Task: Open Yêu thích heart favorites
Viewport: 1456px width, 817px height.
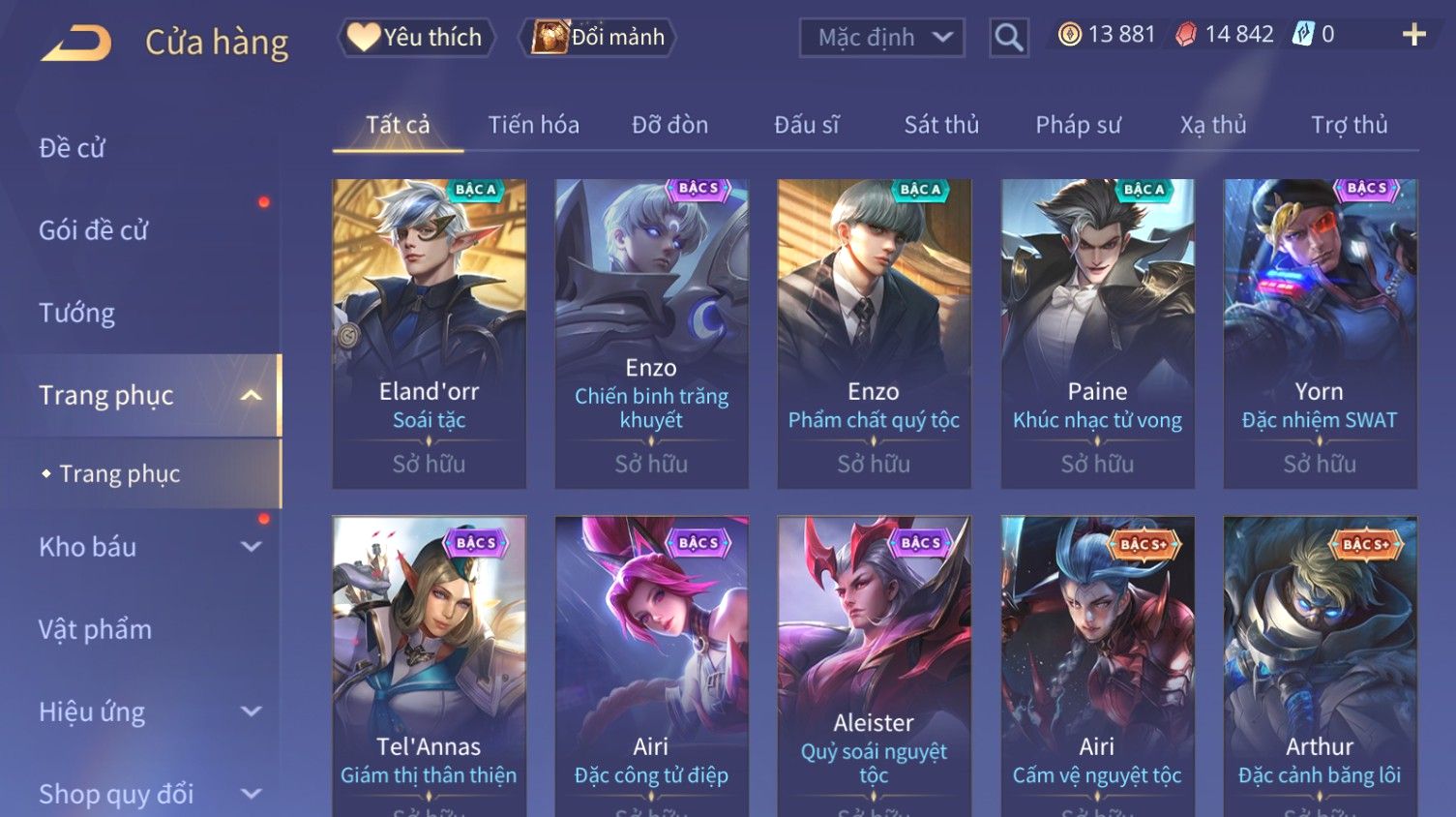Action: (x=416, y=38)
